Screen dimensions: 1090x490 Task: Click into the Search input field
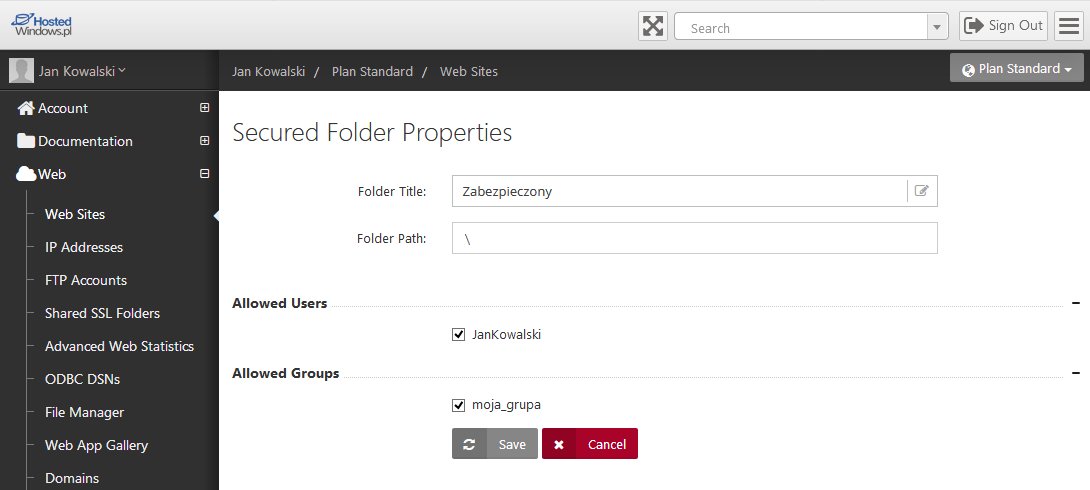801,27
